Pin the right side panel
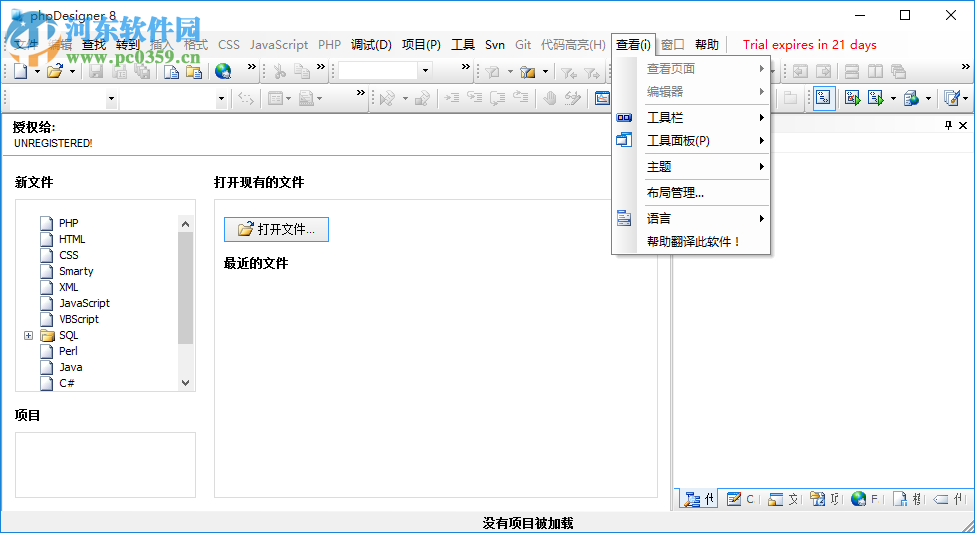 [948, 126]
